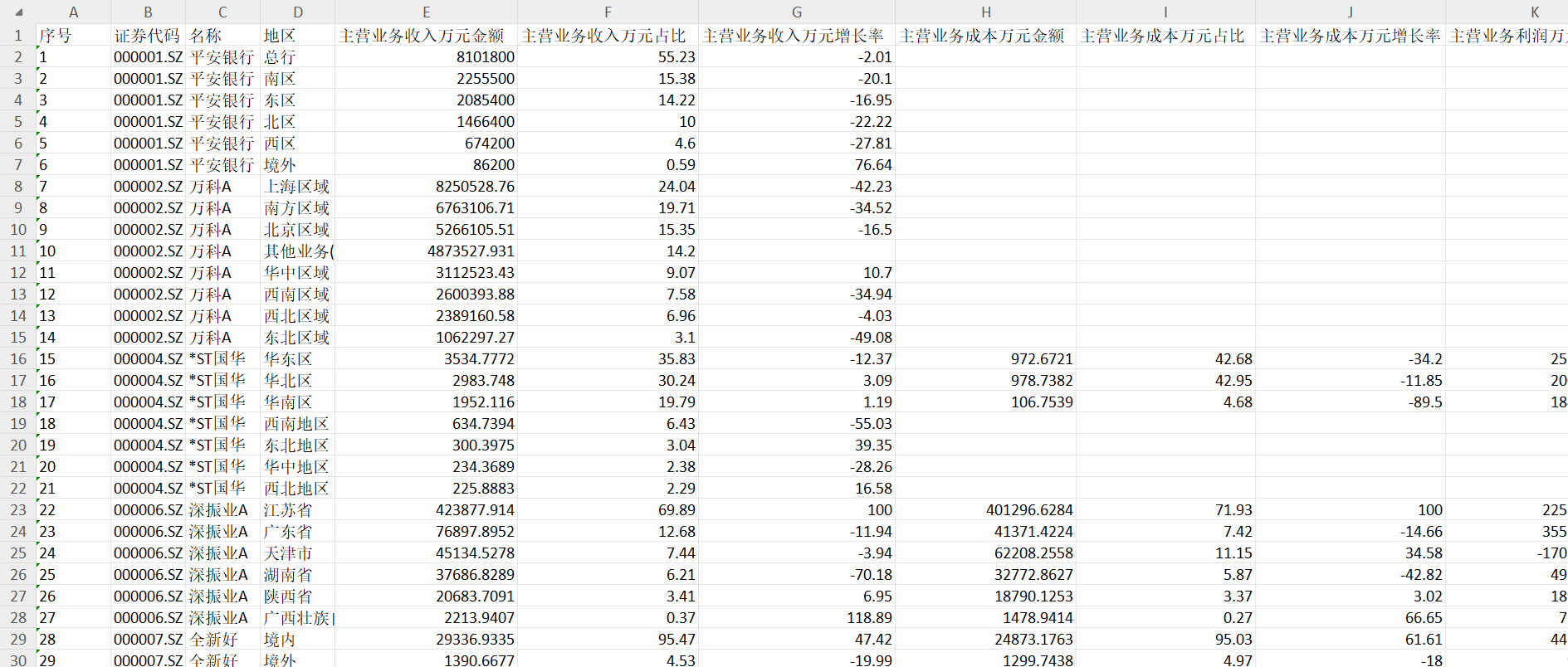Select column J header
The width and height of the screenshot is (1568, 667).
[x=1351, y=12]
